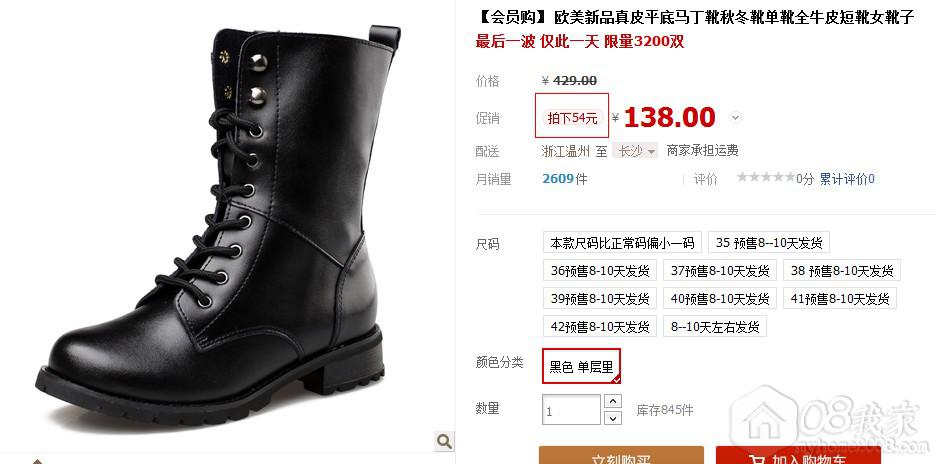Increase quantity with the up stepper arrow

point(613,401)
